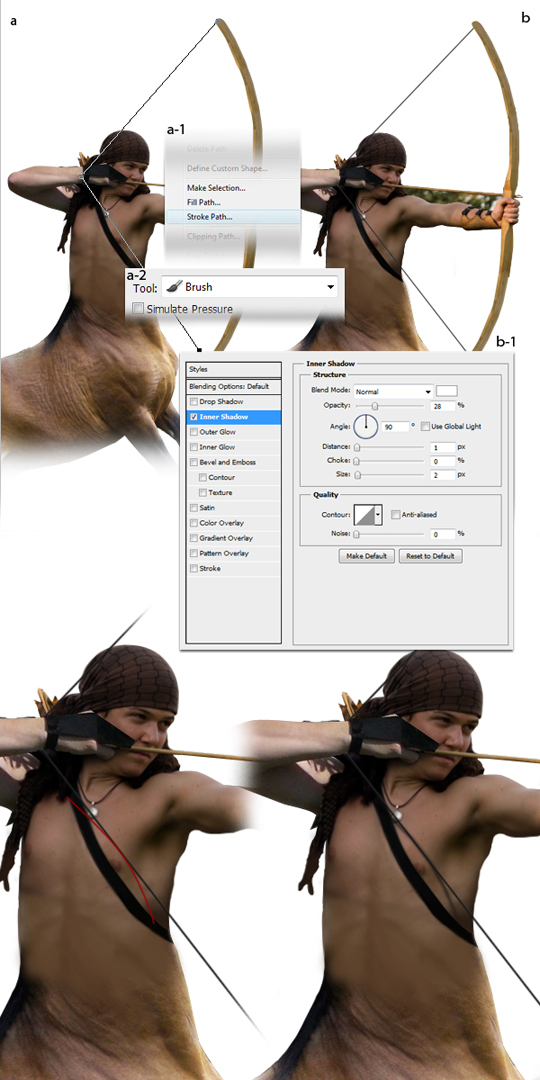
Task: Enable the Outer Glow checkbox
Action: tap(194, 432)
